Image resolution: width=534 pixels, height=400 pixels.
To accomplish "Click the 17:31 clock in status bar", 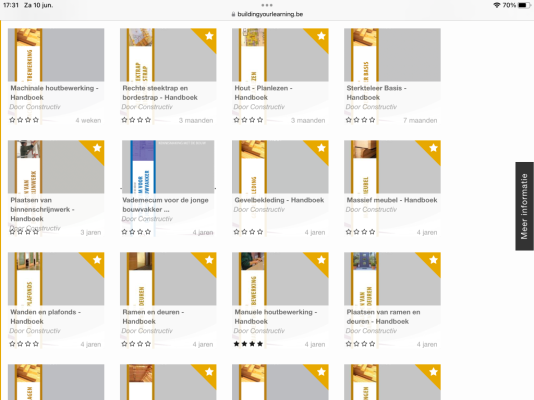I will (x=11, y=5).
